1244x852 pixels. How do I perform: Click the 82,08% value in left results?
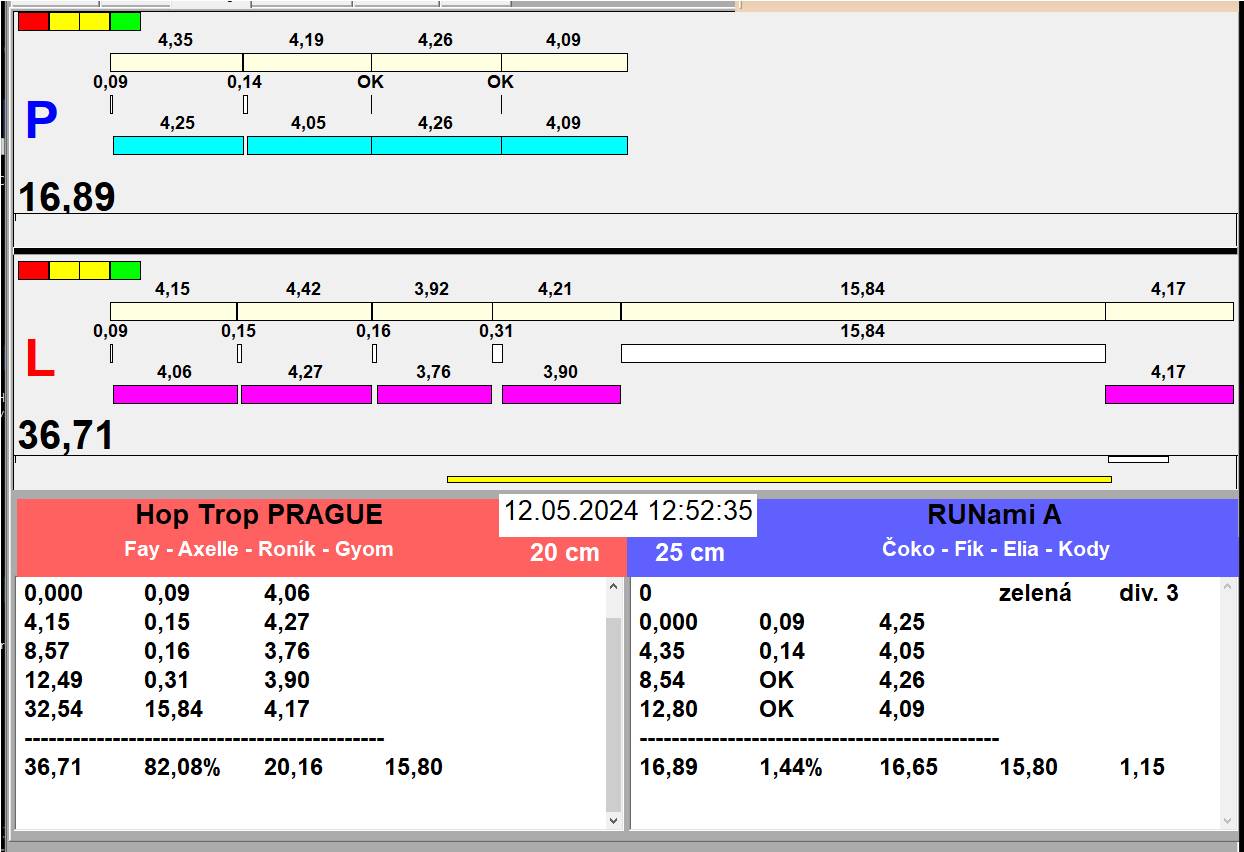[x=182, y=768]
